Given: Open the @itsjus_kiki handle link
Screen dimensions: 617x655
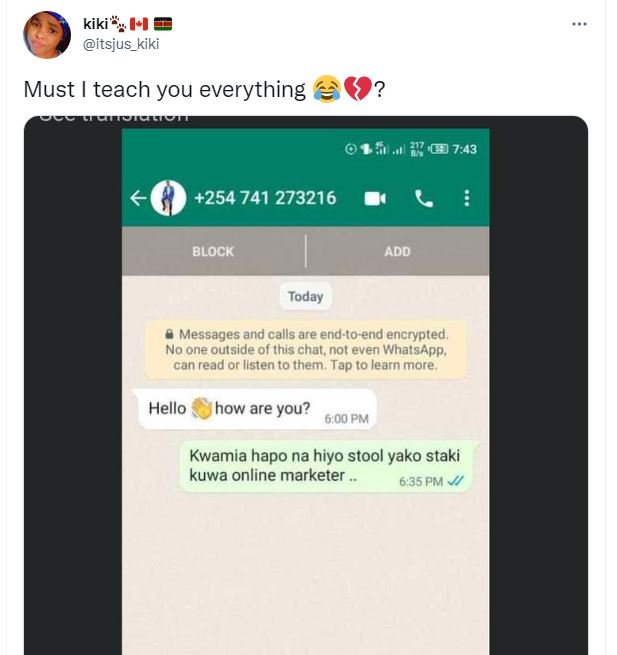Looking at the screenshot, I should pos(121,44).
